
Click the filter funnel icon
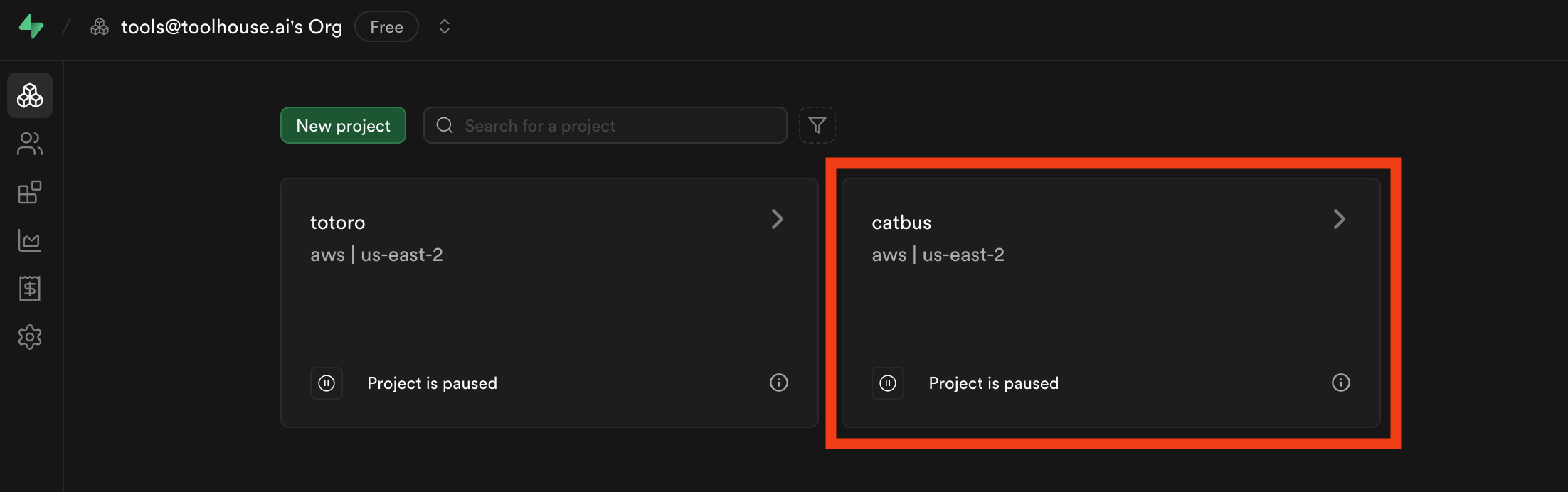point(817,125)
